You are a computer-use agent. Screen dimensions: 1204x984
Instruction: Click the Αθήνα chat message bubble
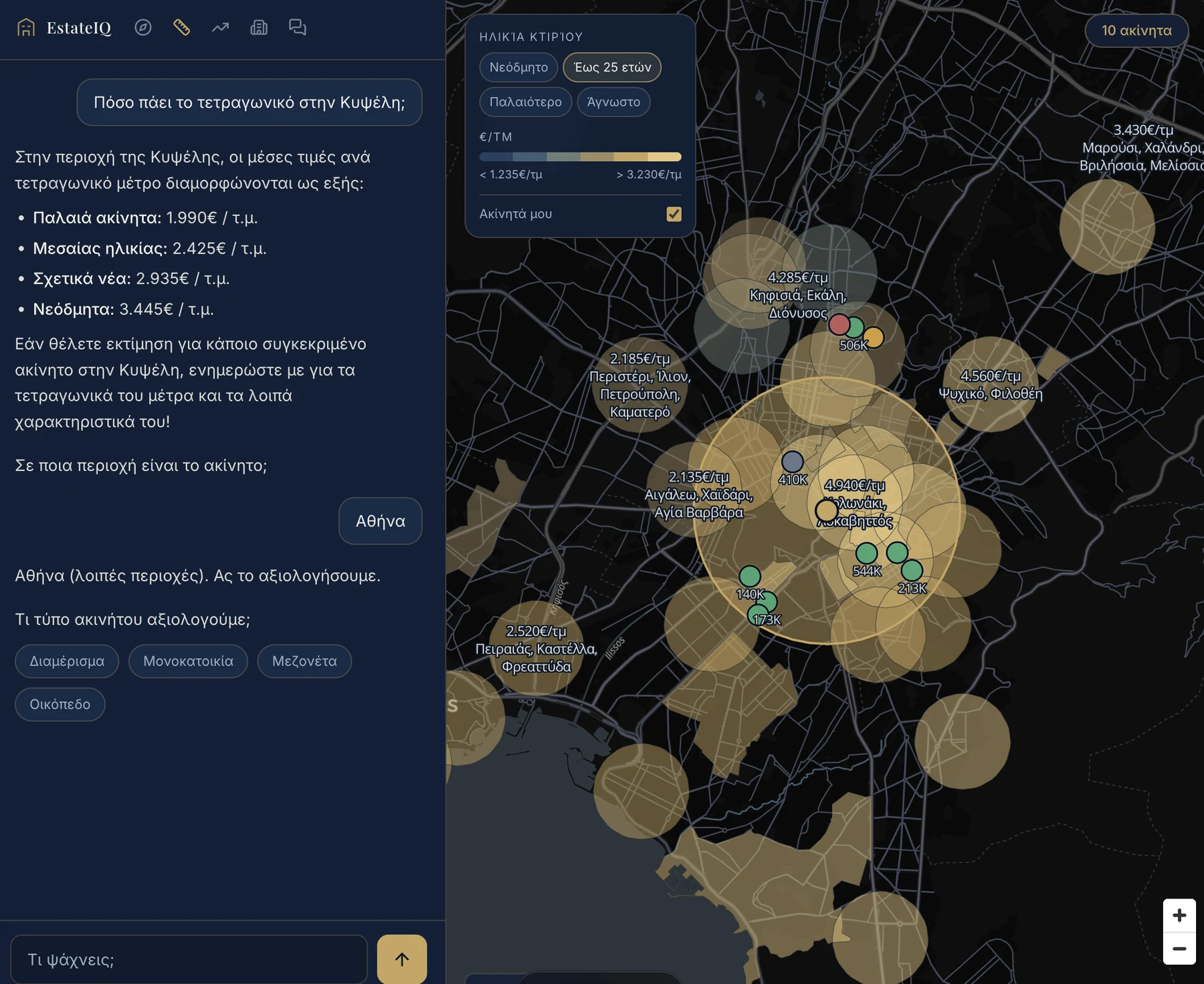point(380,521)
